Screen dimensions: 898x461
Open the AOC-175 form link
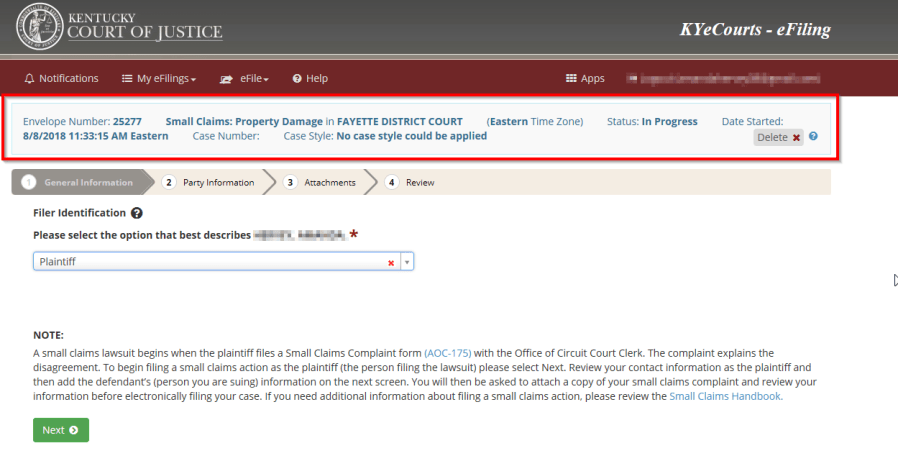(447, 353)
